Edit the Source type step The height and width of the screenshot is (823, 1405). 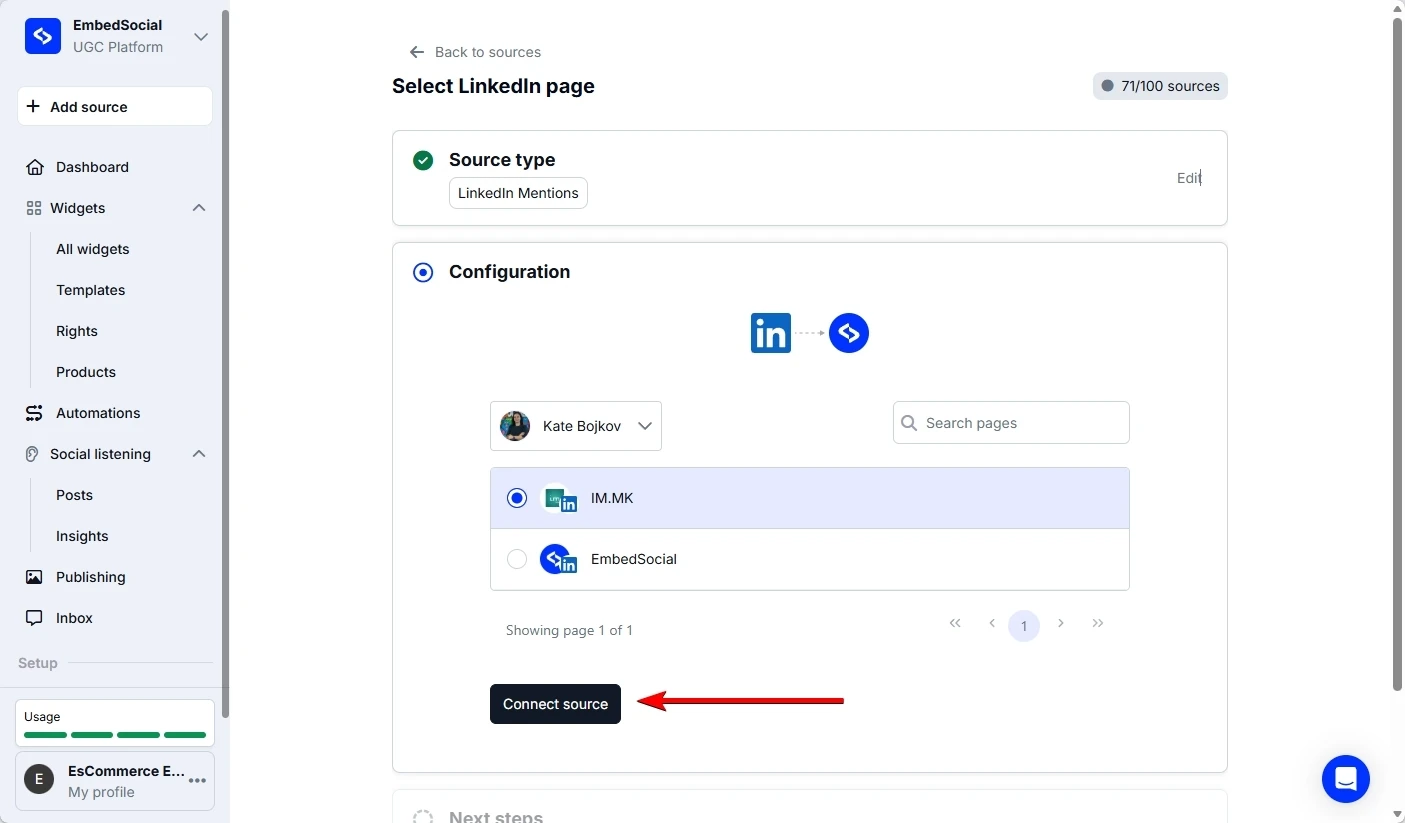coord(1189,178)
